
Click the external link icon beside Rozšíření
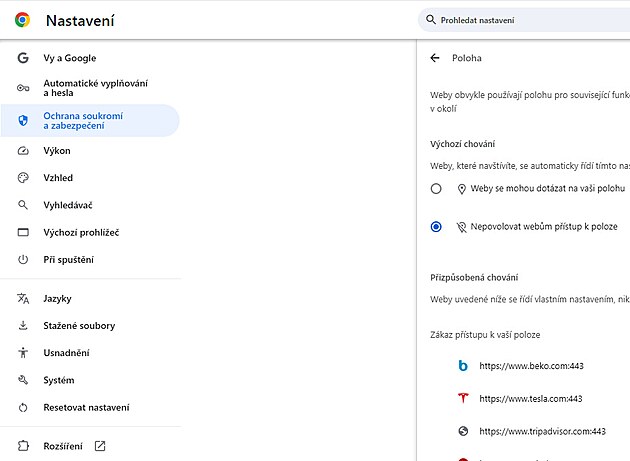pyautogui.click(x=99, y=446)
